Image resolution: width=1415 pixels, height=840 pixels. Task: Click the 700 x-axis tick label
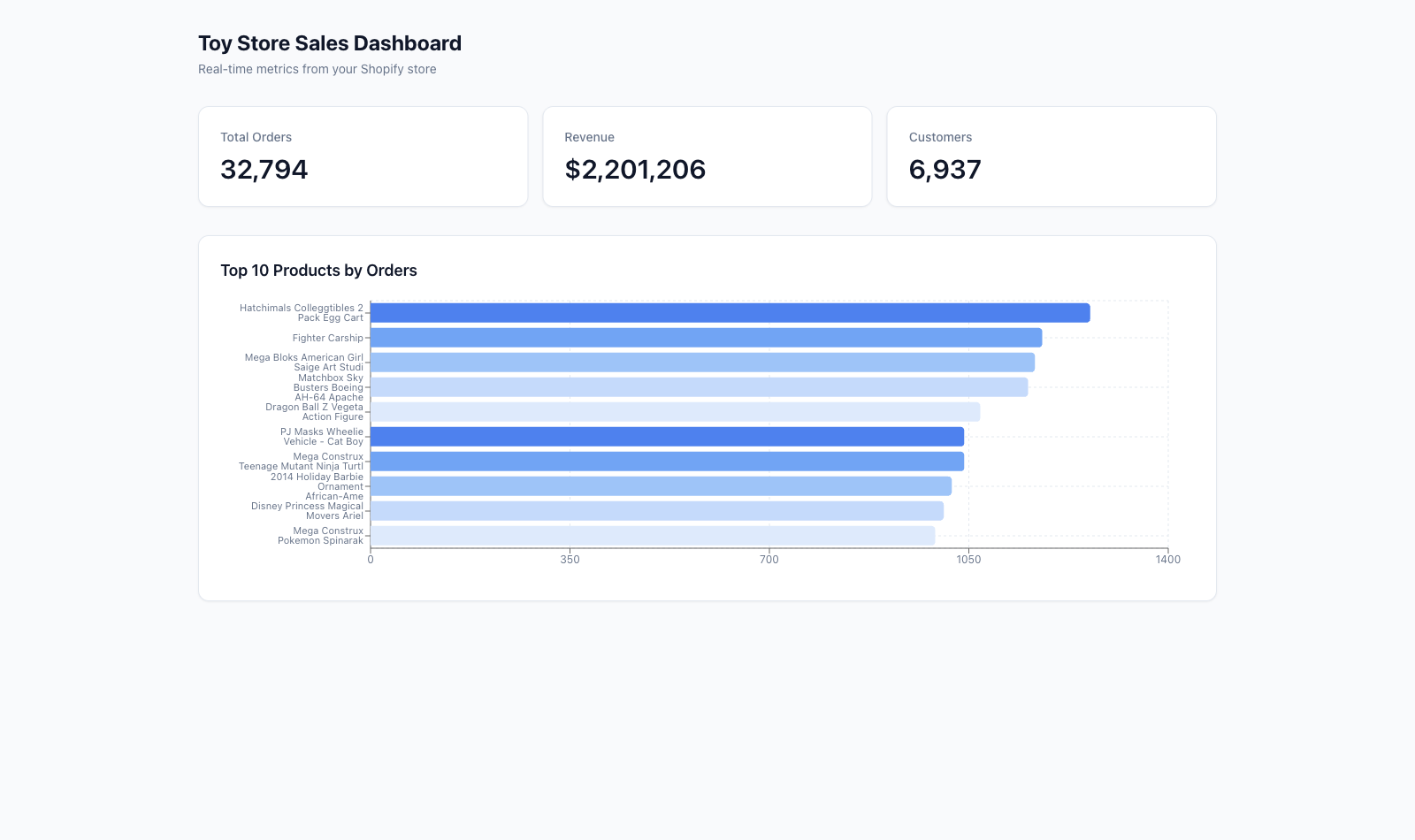tap(769, 560)
